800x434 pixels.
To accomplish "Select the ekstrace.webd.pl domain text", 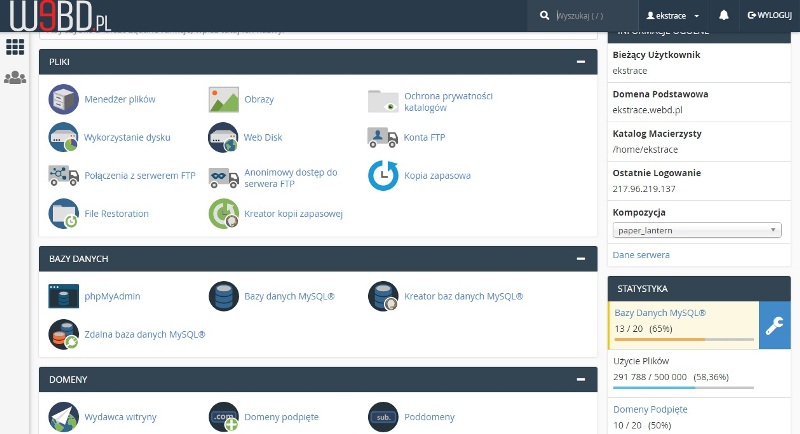I will click(647, 110).
